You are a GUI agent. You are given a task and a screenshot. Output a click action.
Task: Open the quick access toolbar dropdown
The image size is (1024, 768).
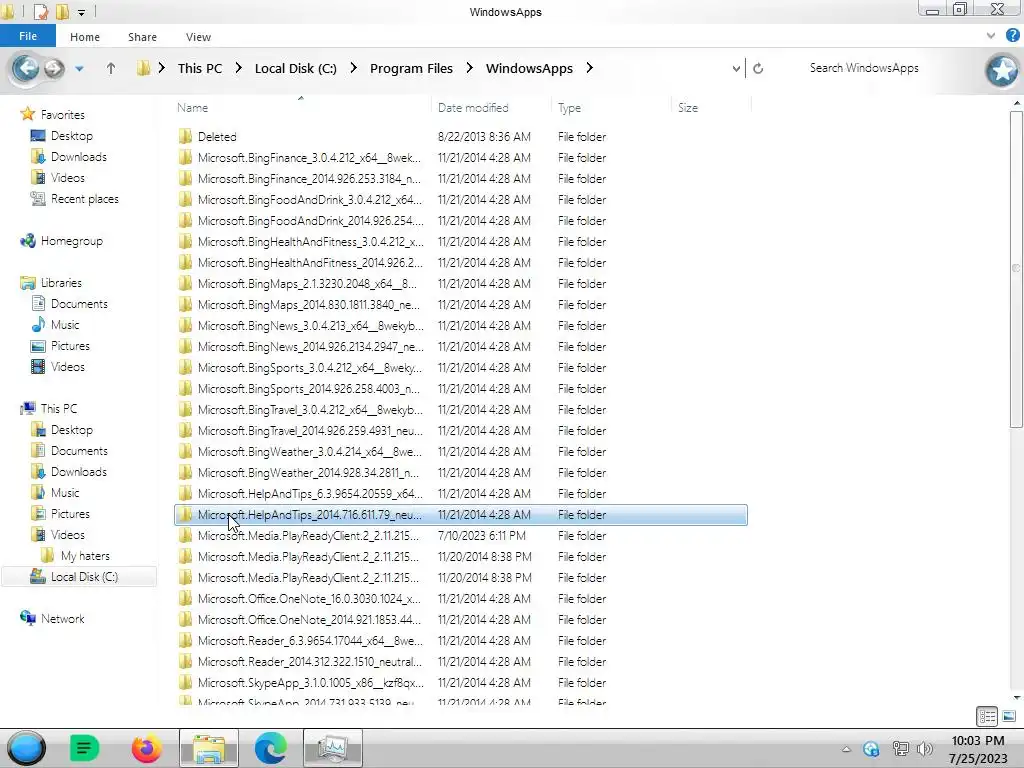click(82, 12)
